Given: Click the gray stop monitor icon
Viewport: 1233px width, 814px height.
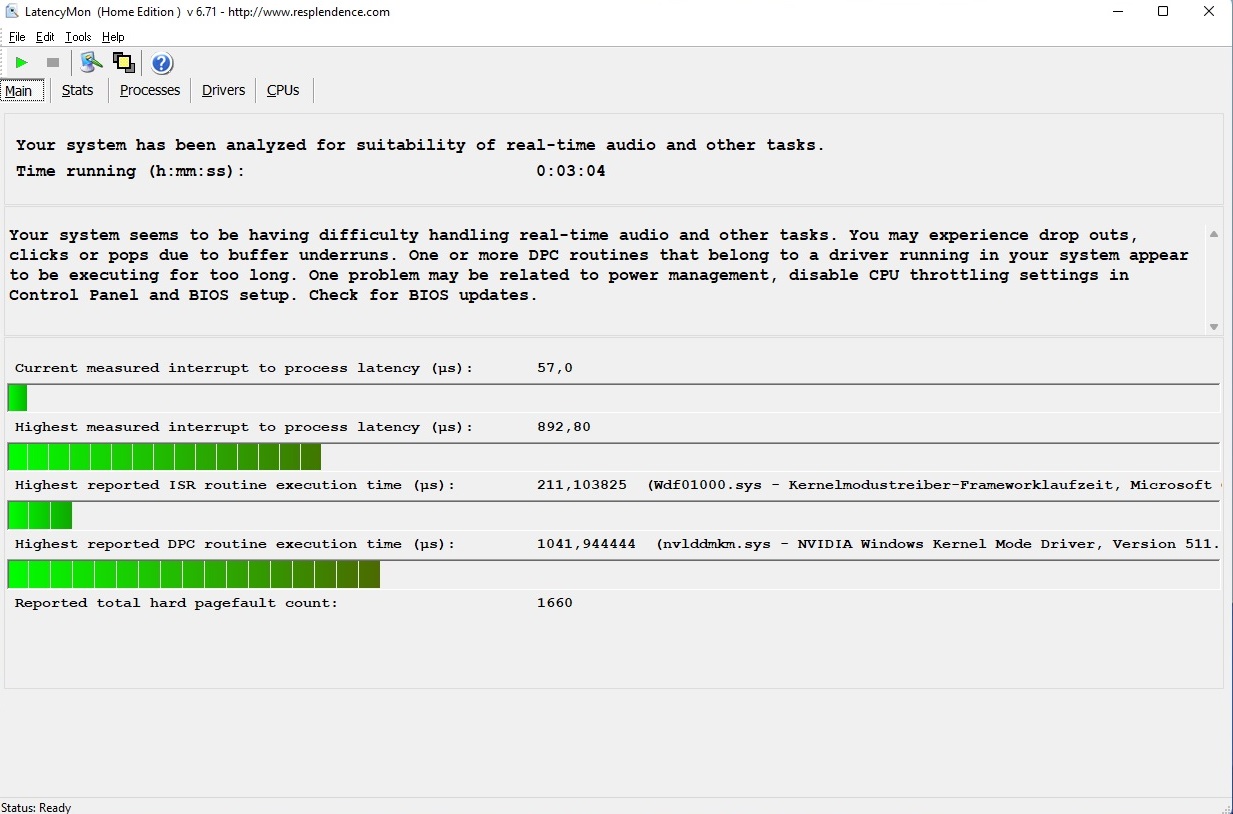Looking at the screenshot, I should click(x=53, y=63).
